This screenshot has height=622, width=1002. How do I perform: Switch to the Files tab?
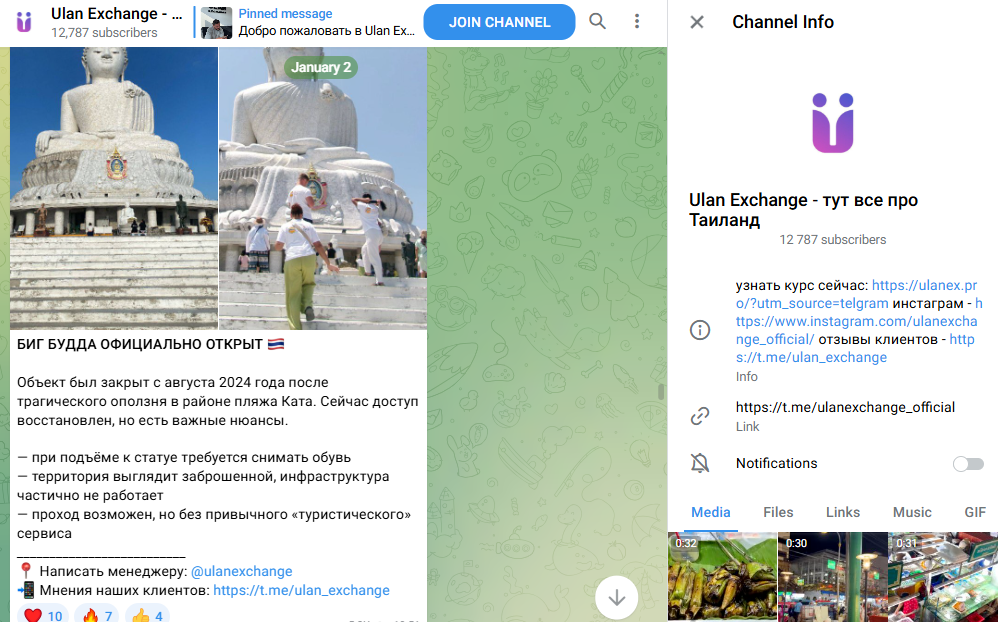[778, 512]
